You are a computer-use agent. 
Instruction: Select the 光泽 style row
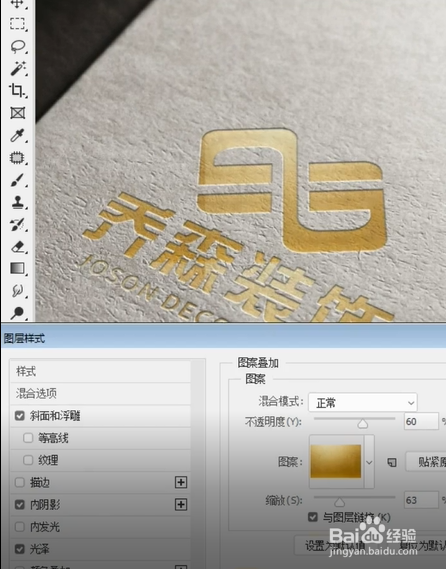[x=100, y=549]
